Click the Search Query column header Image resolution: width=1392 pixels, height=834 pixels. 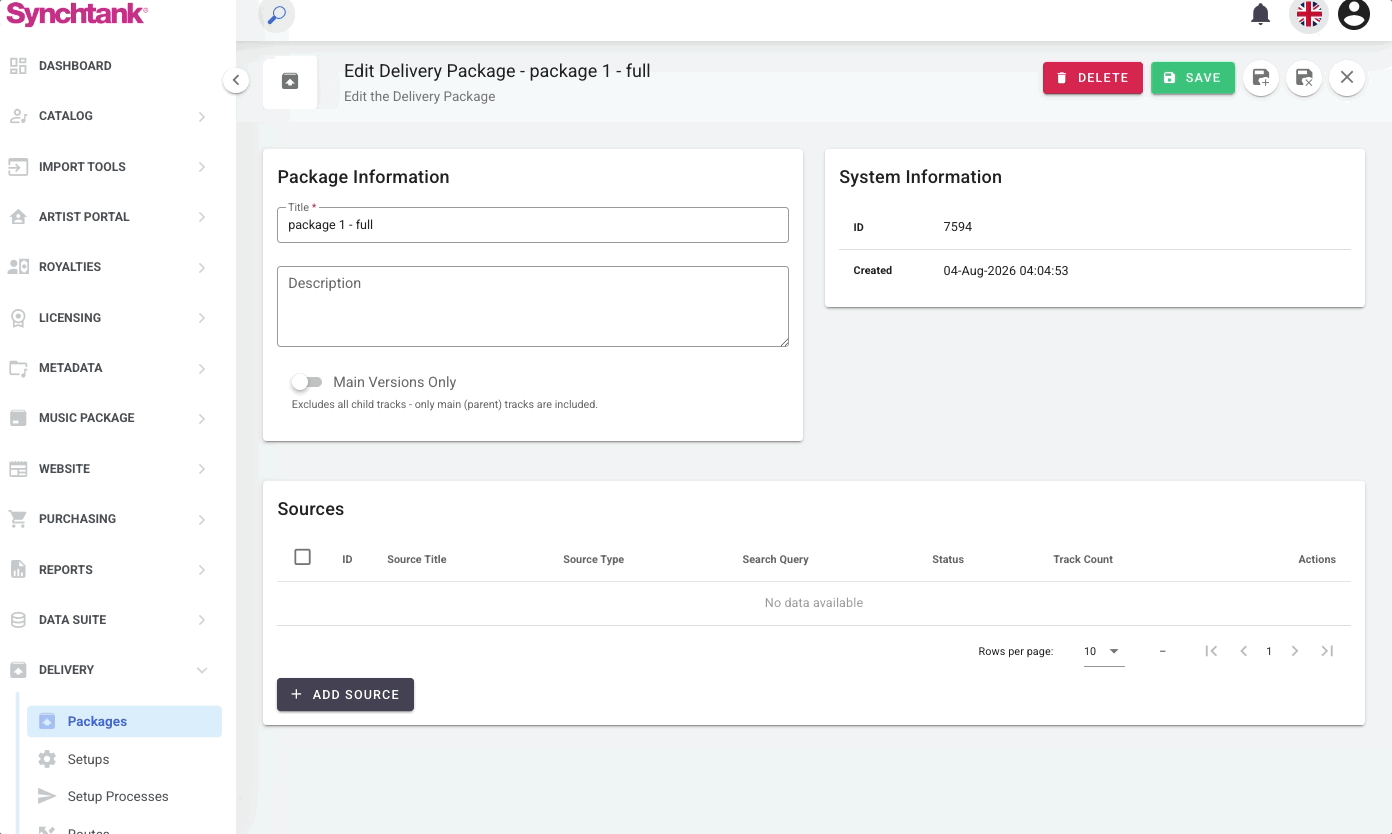[x=775, y=559]
